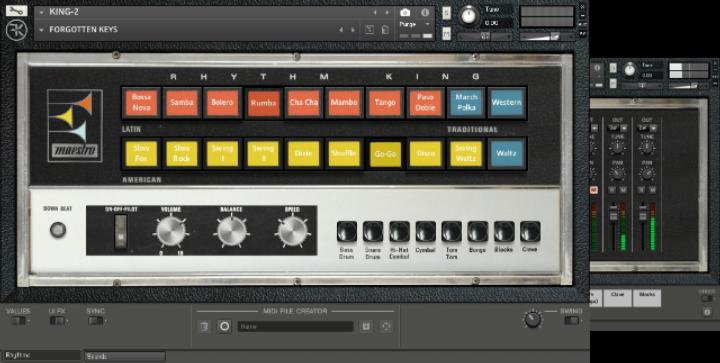Select the Shuffle rhythm button

click(344, 153)
